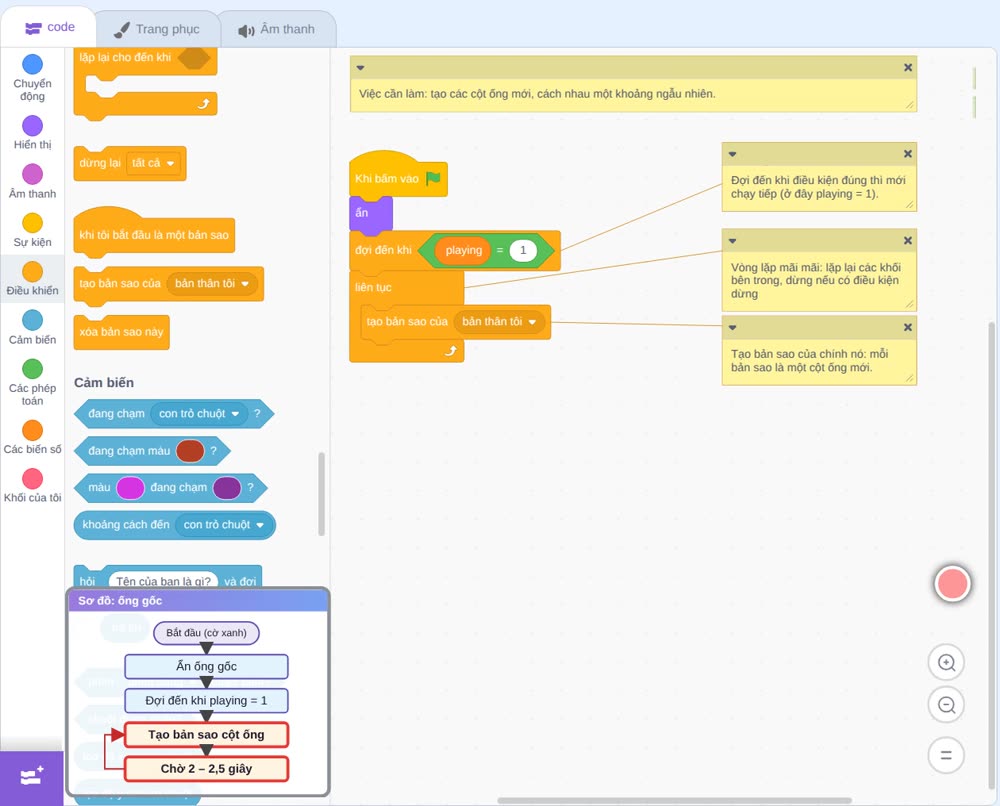Viewport: 1000px width, 806px height.
Task: Open 'con trỏ chuột' dropdown on đang chạm block
Action: tap(199, 414)
